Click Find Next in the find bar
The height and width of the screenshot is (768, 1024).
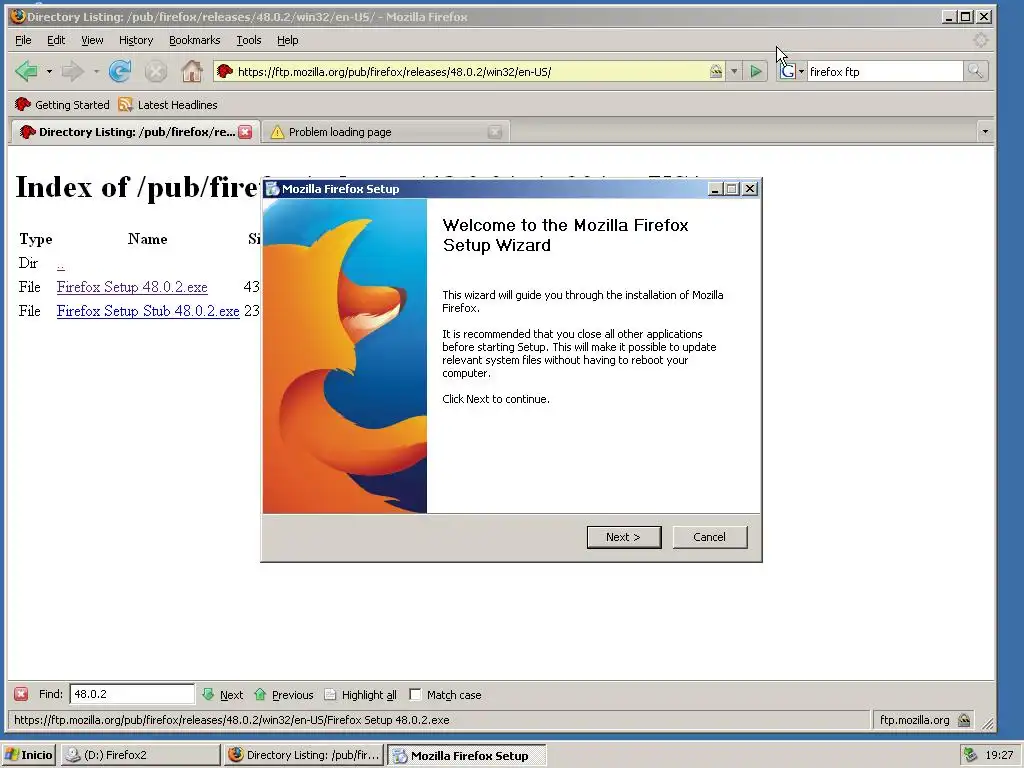click(223, 694)
